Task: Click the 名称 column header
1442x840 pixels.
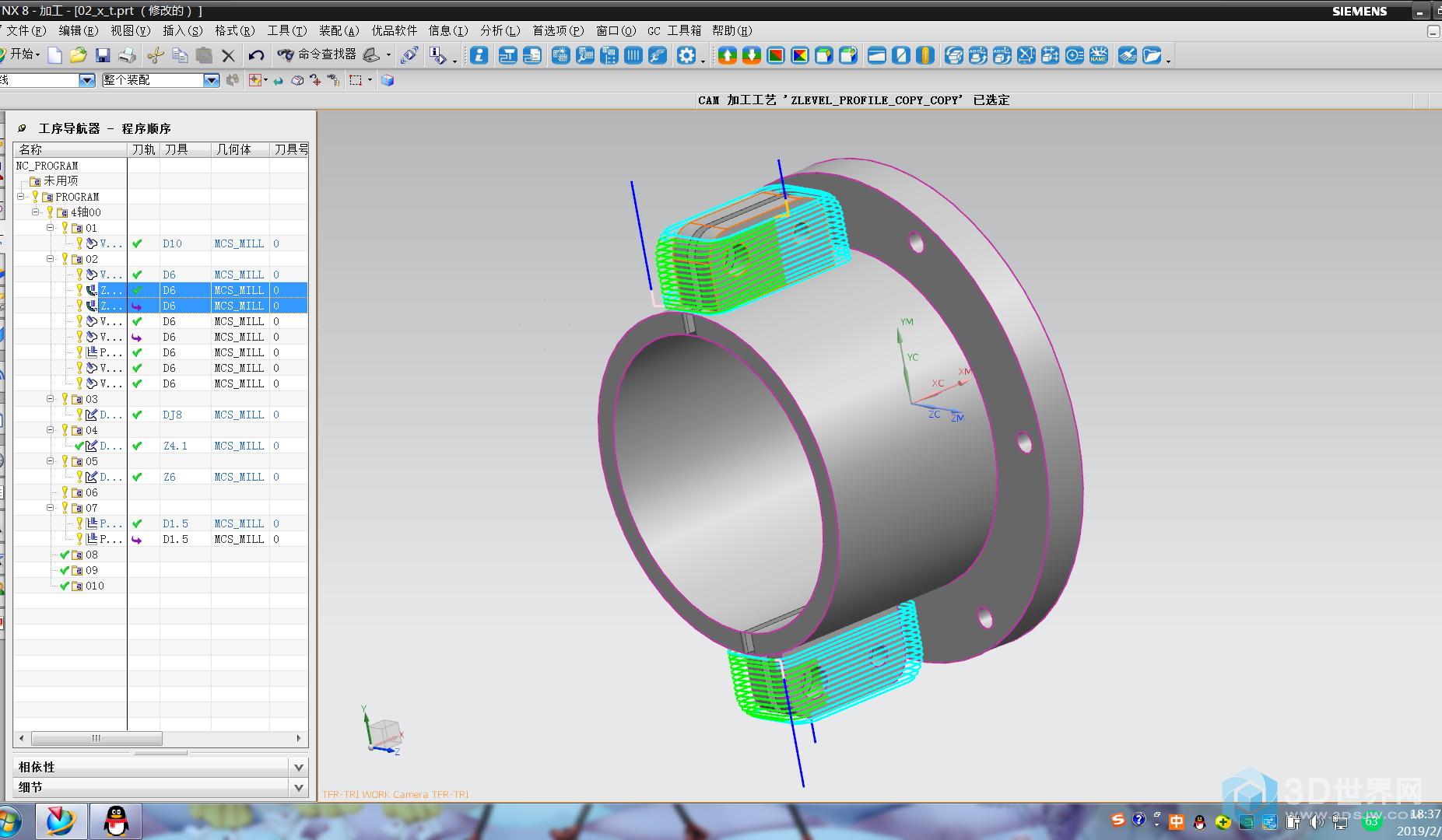Action: (x=70, y=149)
